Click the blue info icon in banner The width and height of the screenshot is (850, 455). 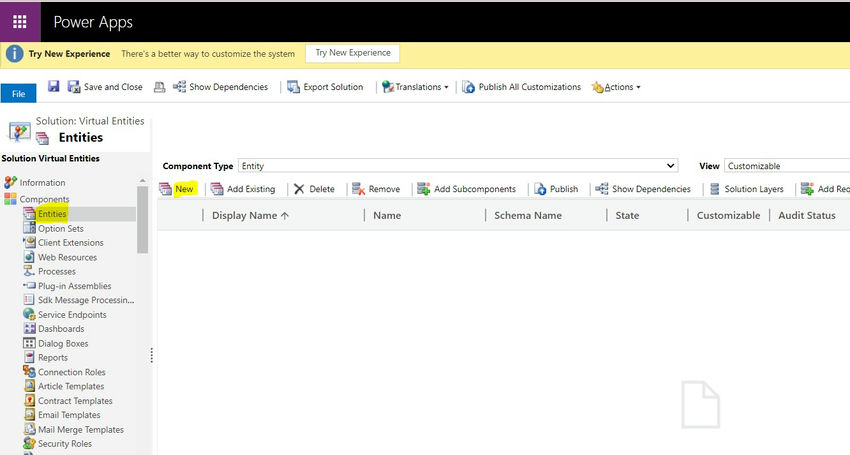coord(14,54)
